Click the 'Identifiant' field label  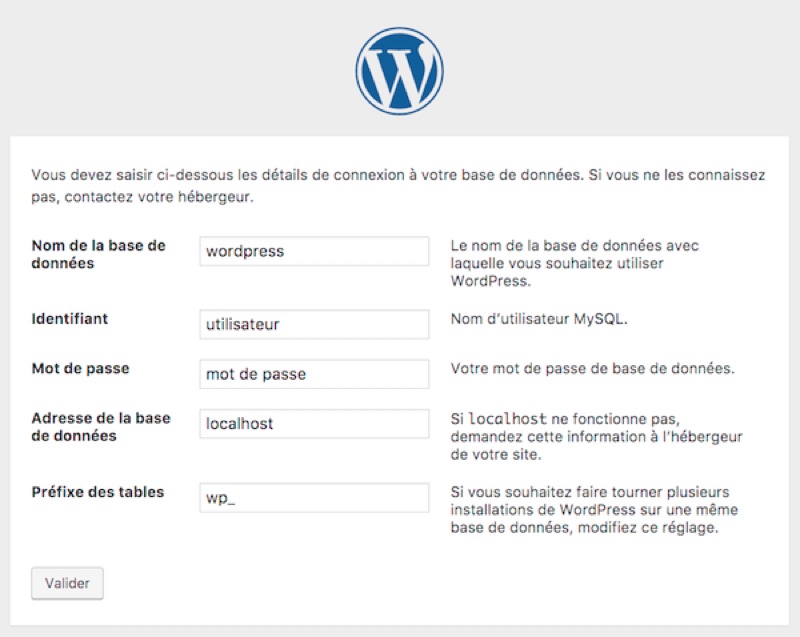[x=70, y=319]
